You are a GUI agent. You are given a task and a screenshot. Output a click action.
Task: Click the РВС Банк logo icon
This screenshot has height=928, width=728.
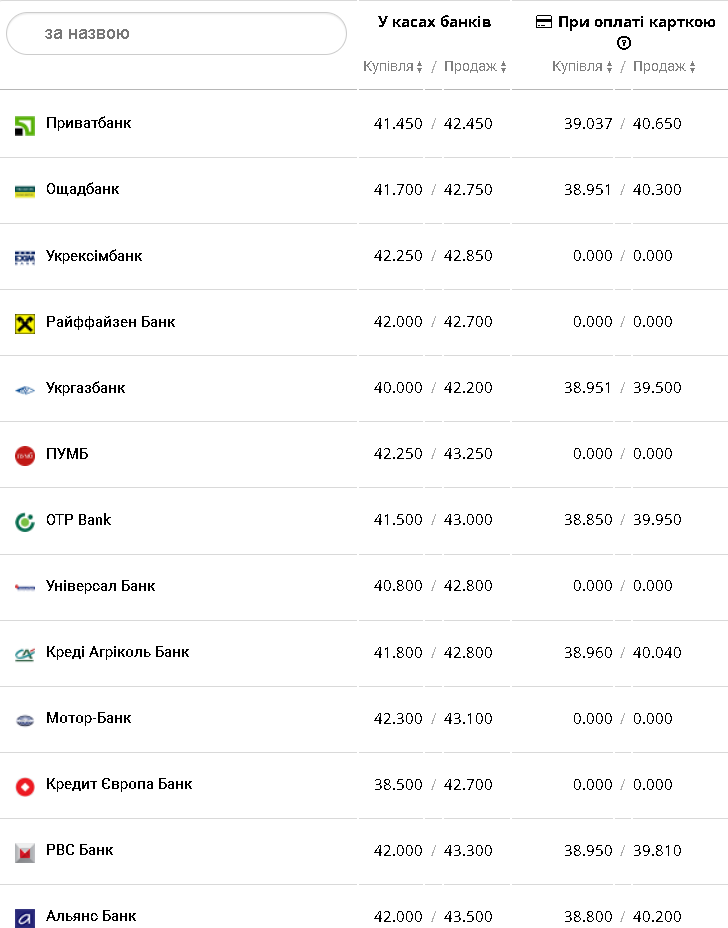pyautogui.click(x=25, y=852)
